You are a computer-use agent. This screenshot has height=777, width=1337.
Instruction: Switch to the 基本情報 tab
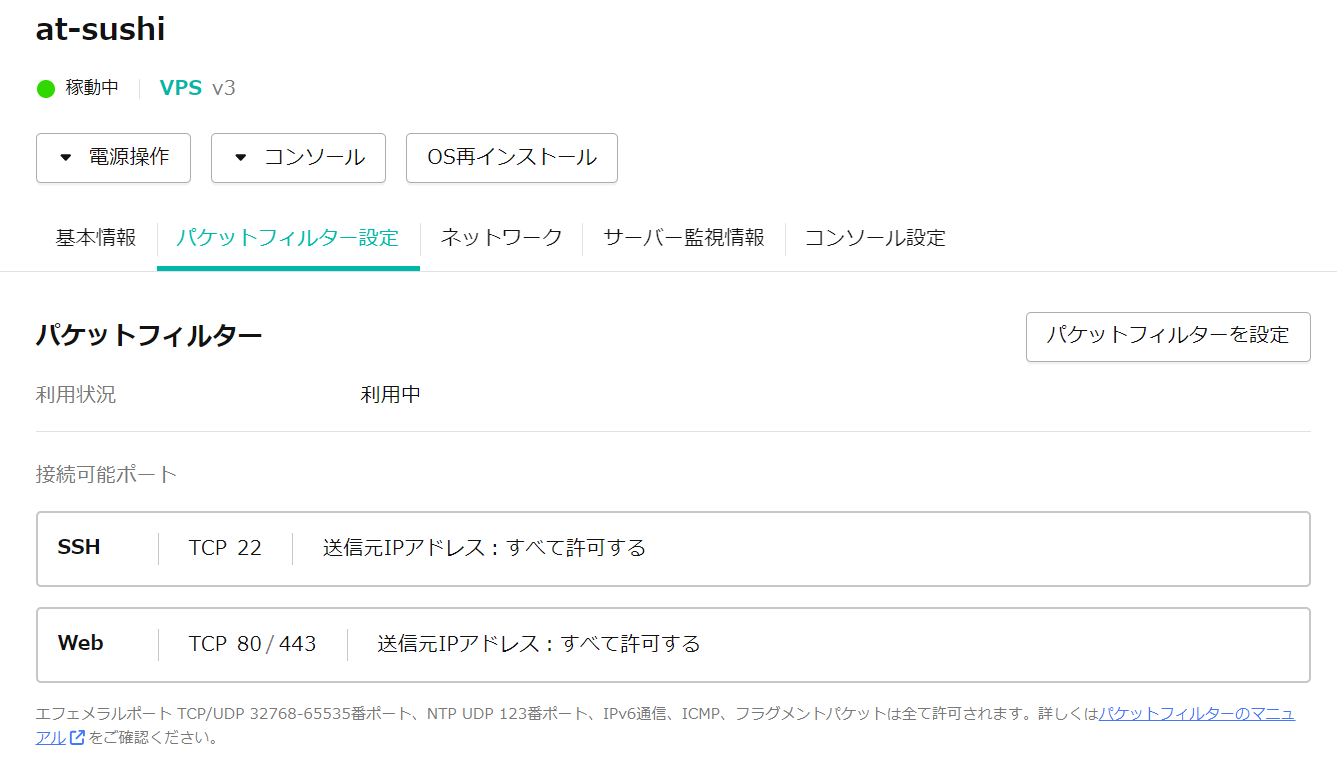click(96, 238)
